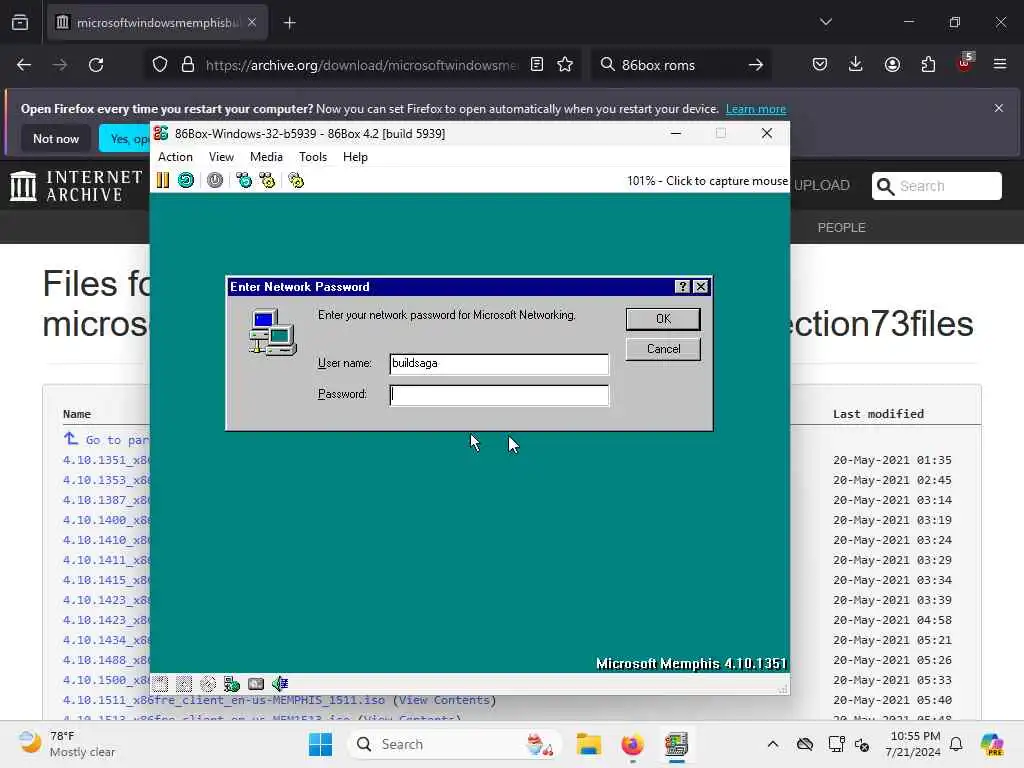Open the list all tabs chevron
The width and height of the screenshot is (1024, 768).
tap(826, 22)
